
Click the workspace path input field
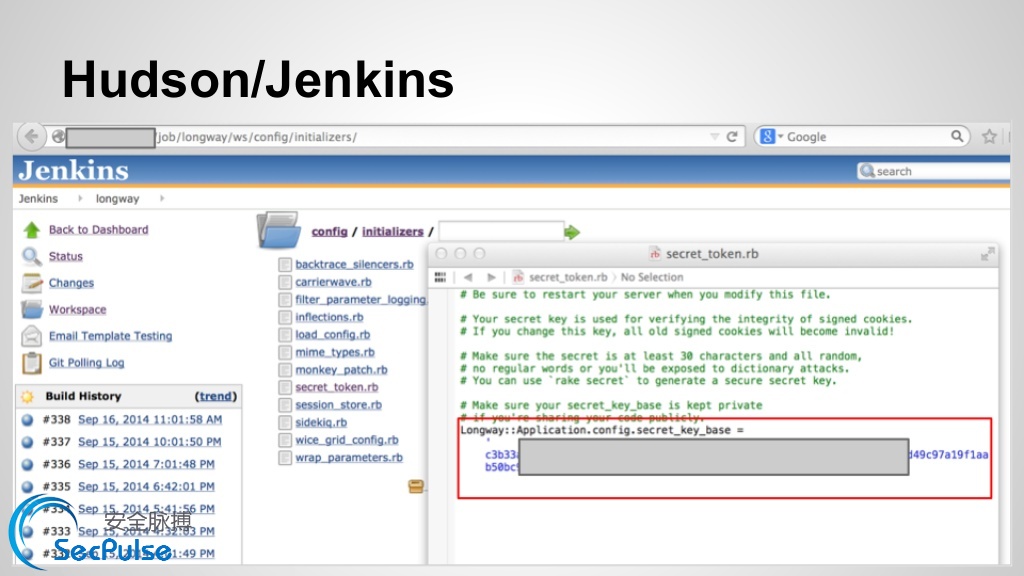pyautogui.click(x=501, y=231)
